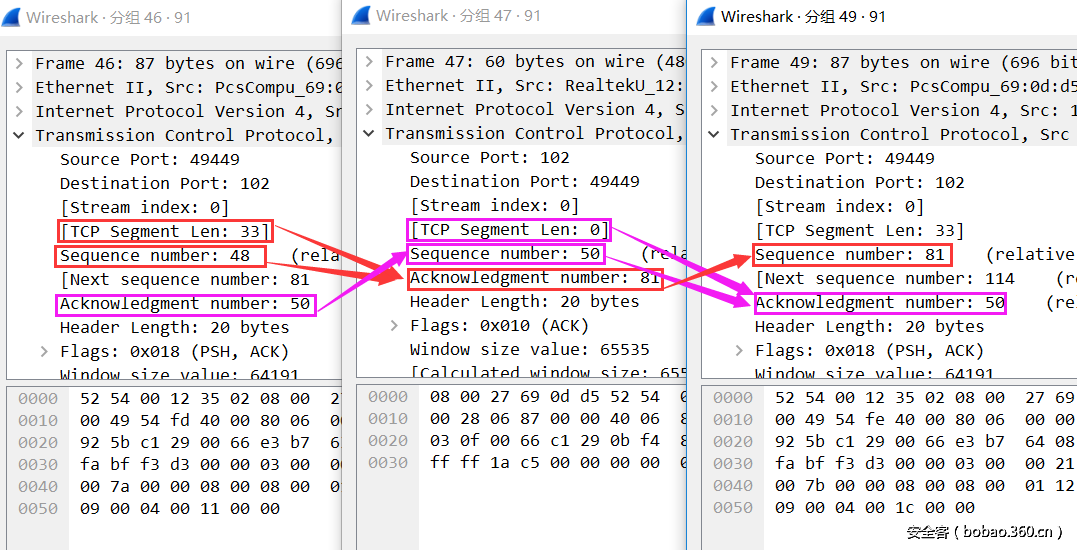Viewport: 1077px width, 550px height.
Task: Select Destination Port: 102 in packet 46 window
Action: coord(165,184)
